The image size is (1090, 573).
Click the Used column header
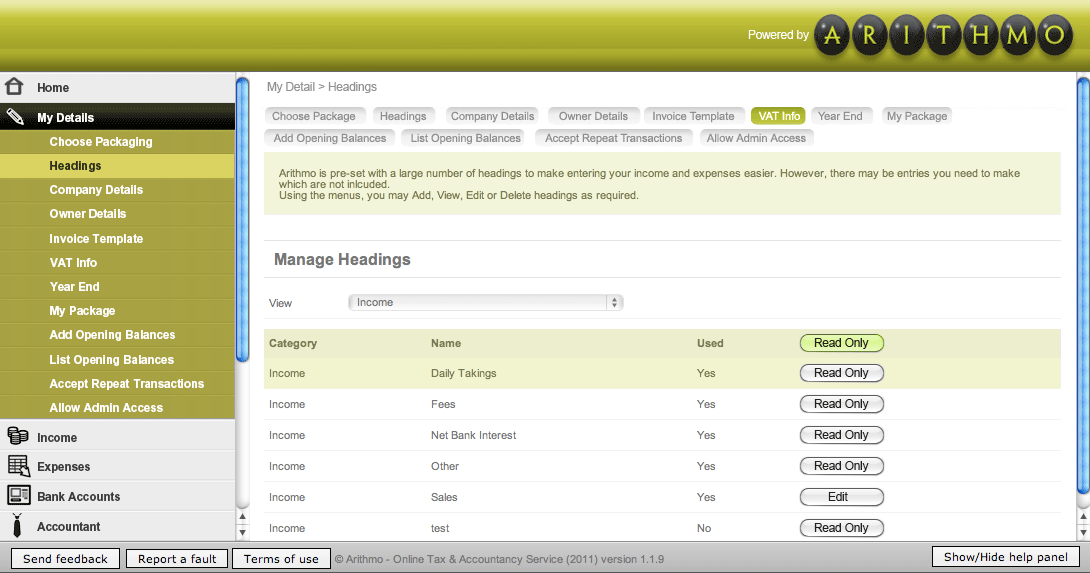pos(710,344)
